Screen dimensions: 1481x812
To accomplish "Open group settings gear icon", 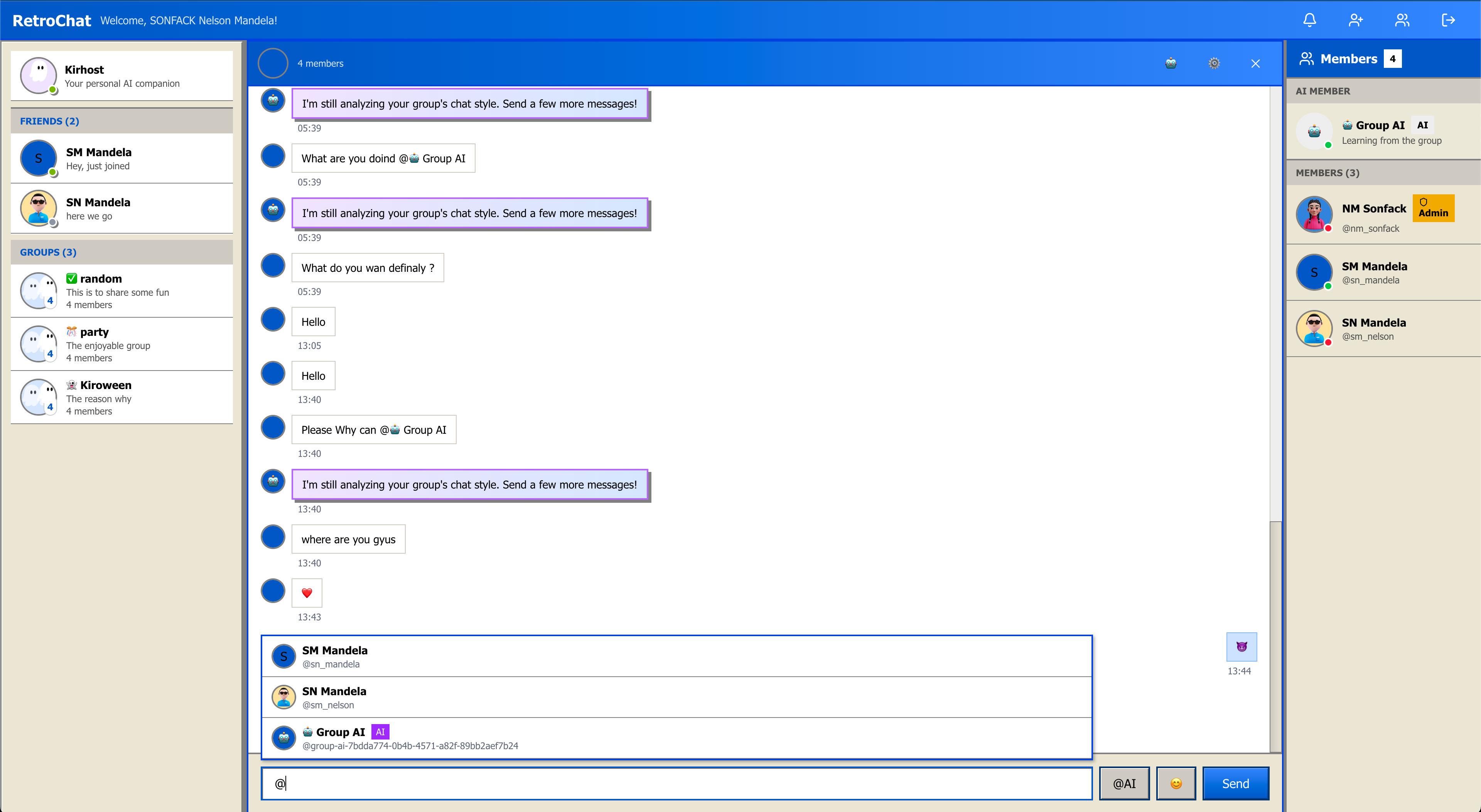I will pos(1214,63).
